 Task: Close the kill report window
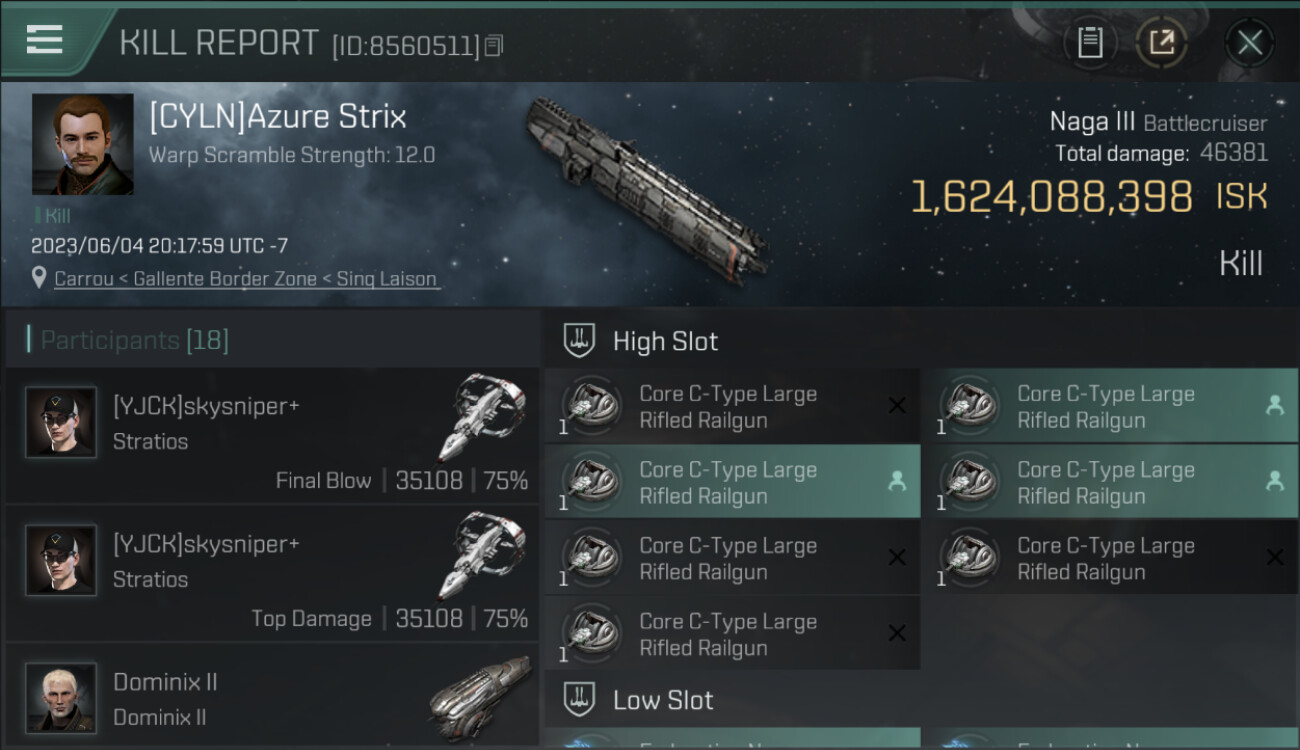pos(1249,42)
